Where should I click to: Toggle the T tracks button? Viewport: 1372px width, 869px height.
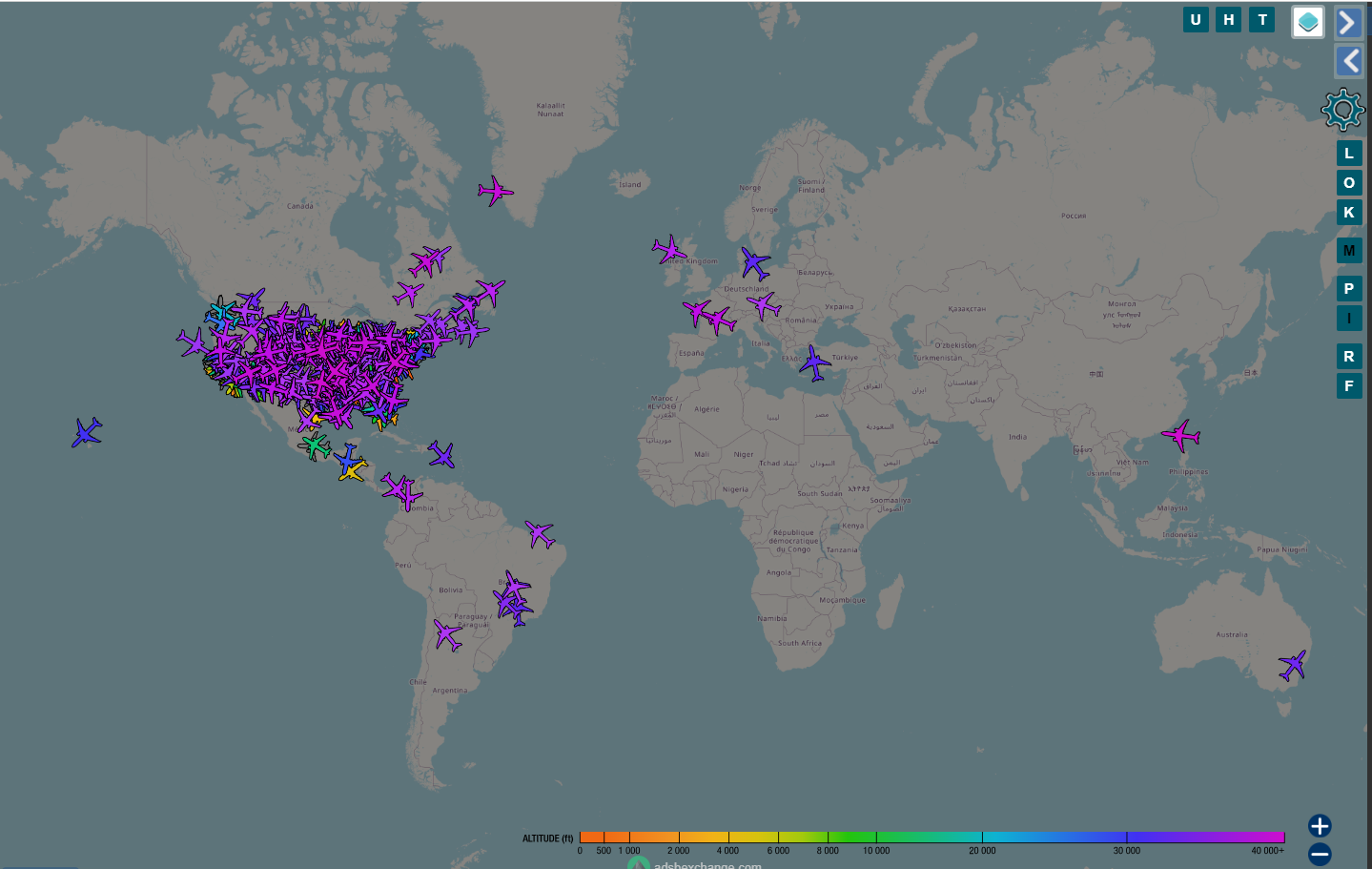[1262, 19]
